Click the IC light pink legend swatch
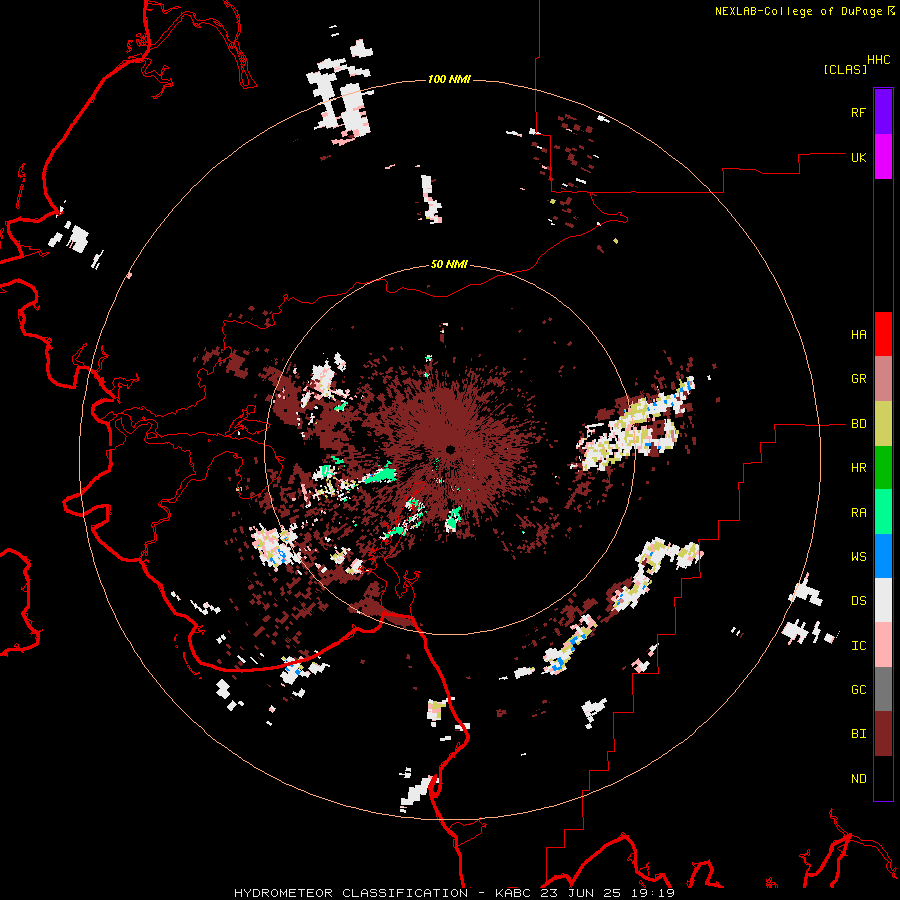This screenshot has height=900, width=900. [x=883, y=645]
